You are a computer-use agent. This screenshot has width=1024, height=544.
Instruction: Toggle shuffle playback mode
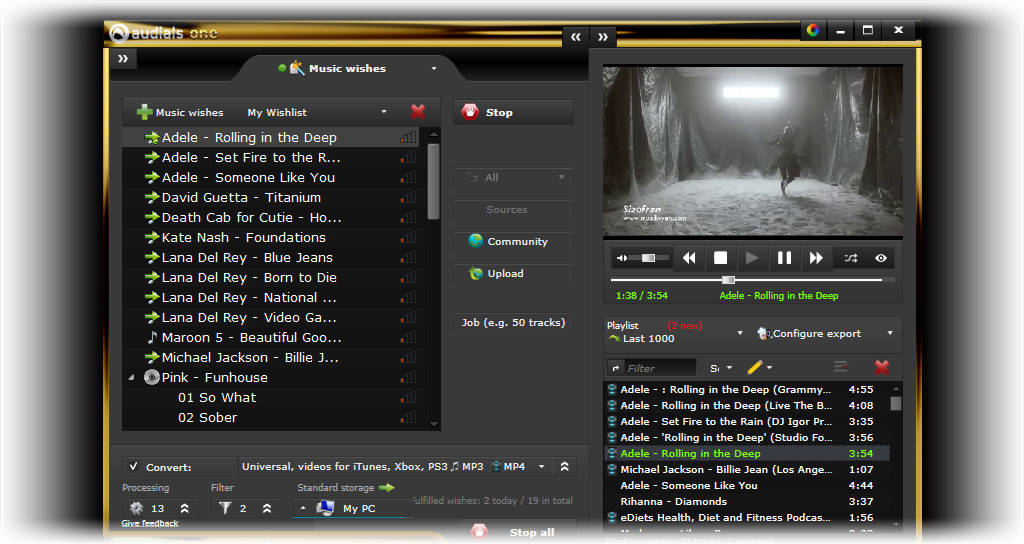pyautogui.click(x=851, y=258)
